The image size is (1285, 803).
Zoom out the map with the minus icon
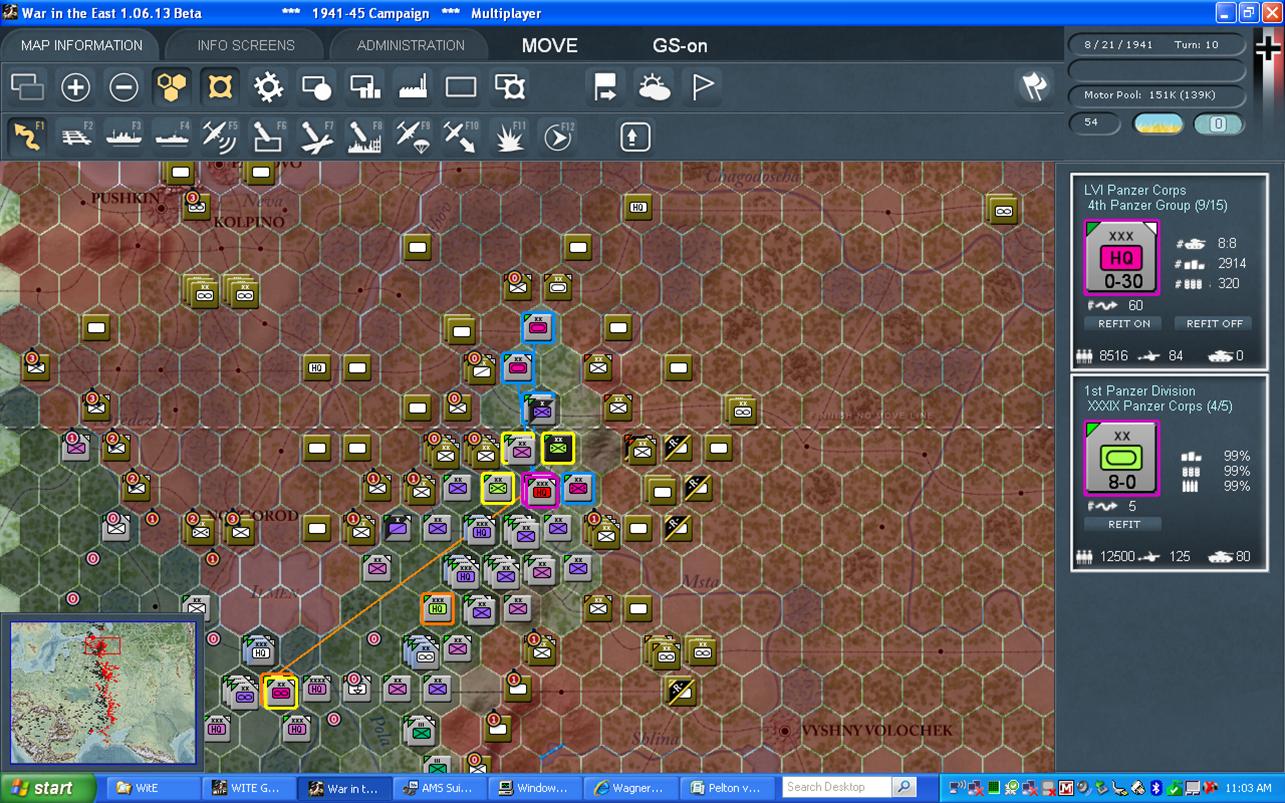point(124,88)
